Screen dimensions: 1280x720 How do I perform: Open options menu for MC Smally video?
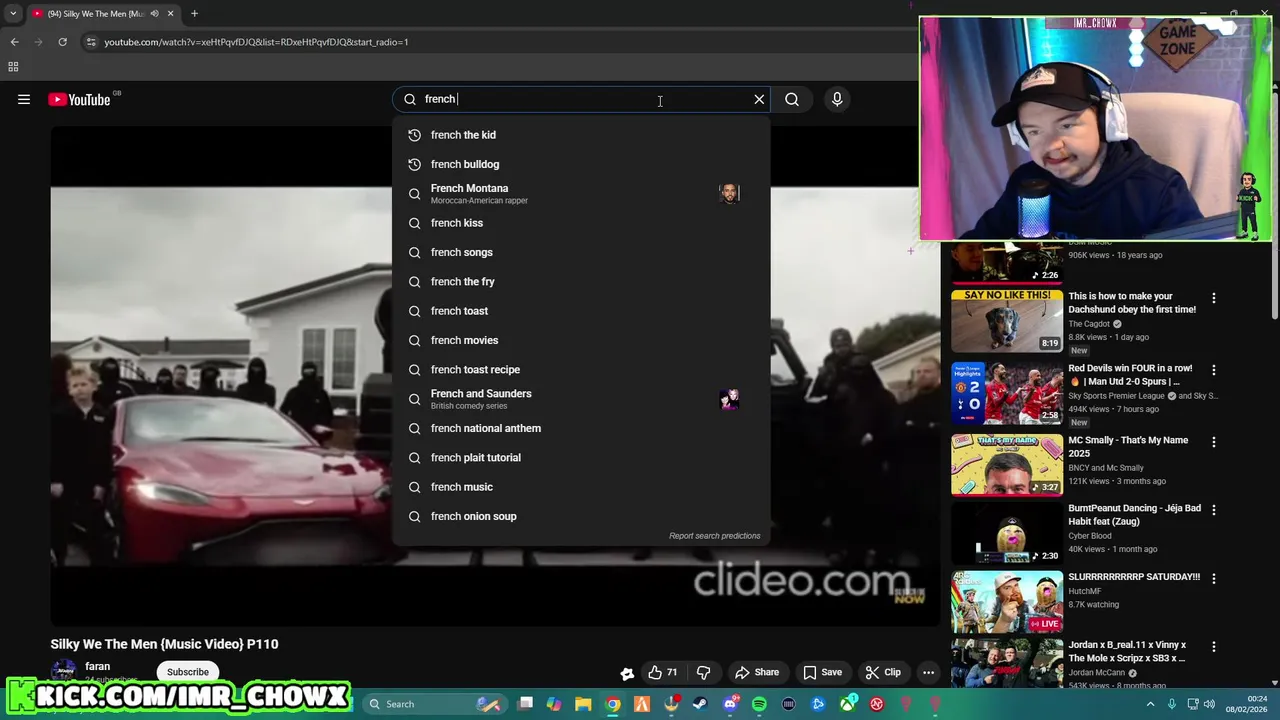tap(1214, 442)
